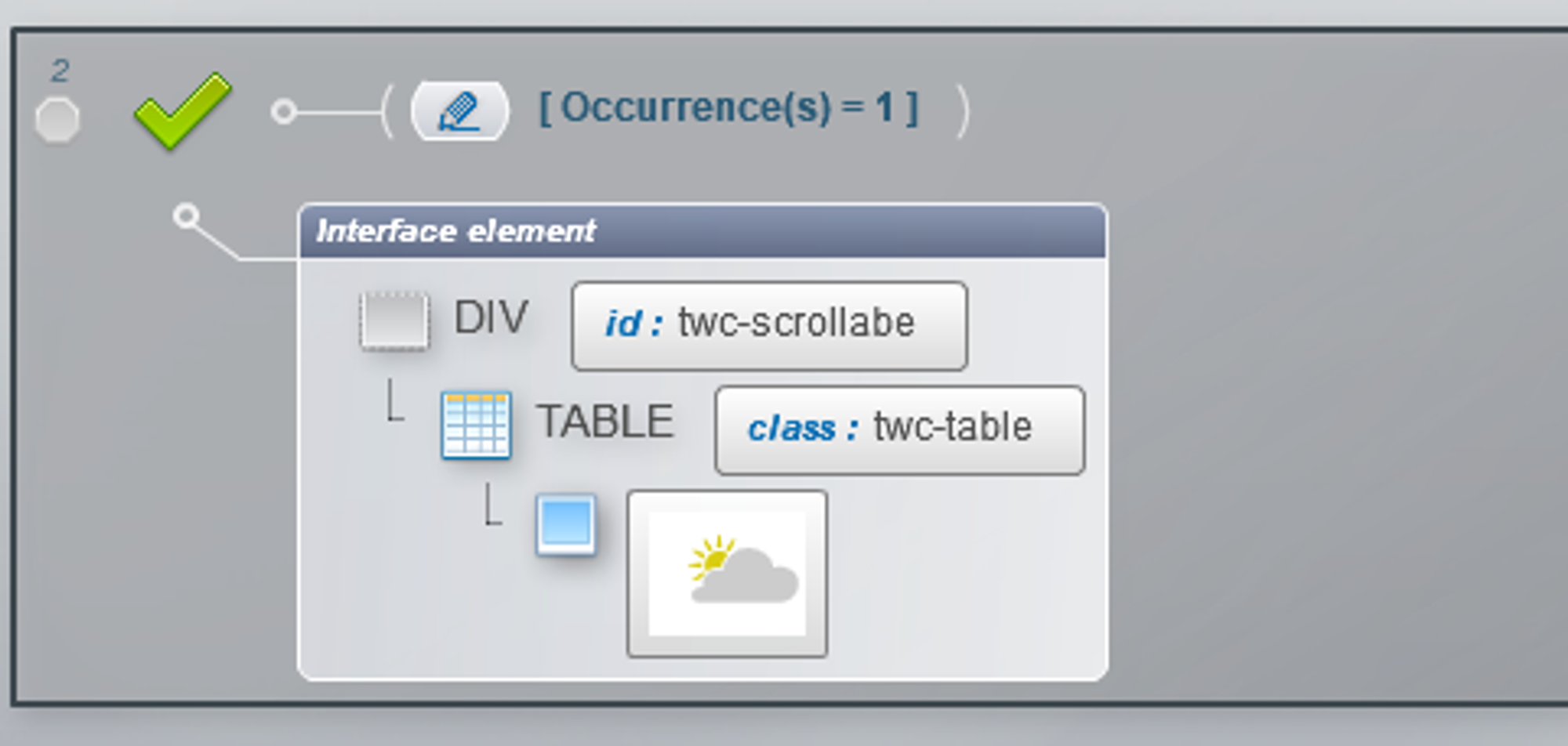Click the circle connector before Occurrence
This screenshot has width=1568, height=746.
click(x=284, y=112)
